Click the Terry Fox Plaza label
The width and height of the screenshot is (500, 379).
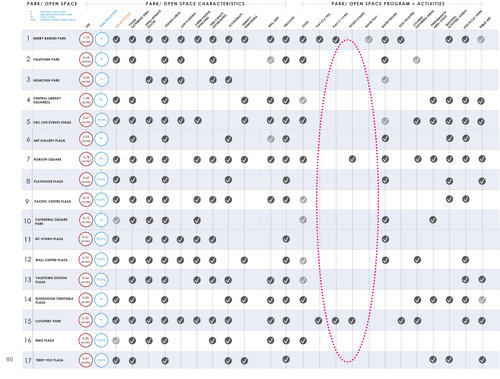point(49,360)
